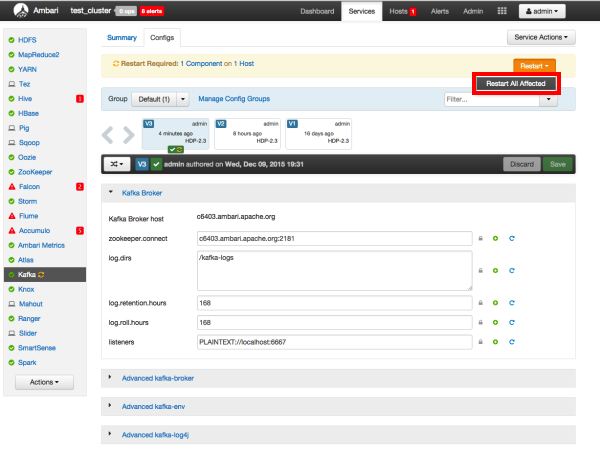Click the 1 Host link
This screenshot has width=600, height=451.
pyautogui.click(x=244, y=63)
